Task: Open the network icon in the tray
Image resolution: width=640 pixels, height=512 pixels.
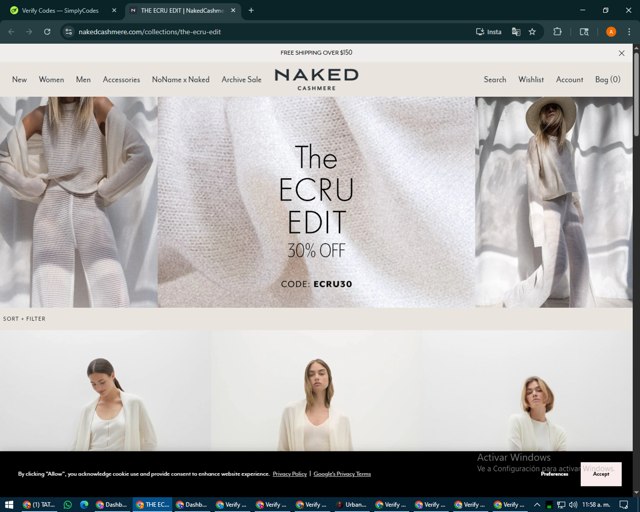Action: point(561,505)
